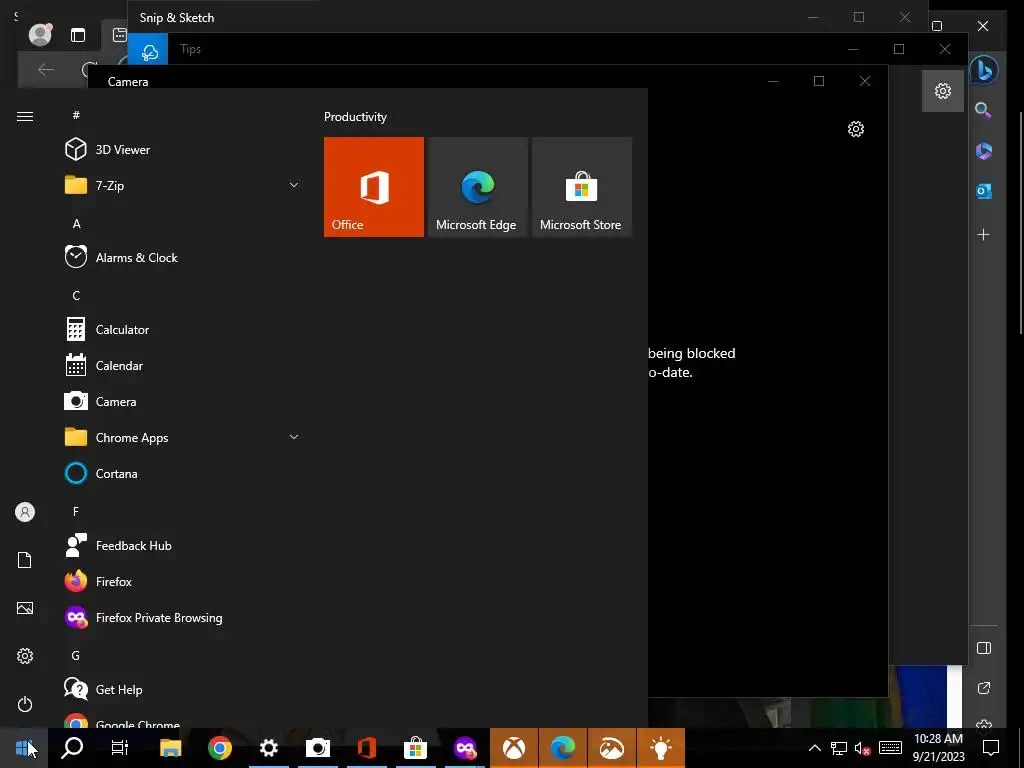Open Get Help app
The width and height of the screenshot is (1024, 768).
[x=181, y=689]
